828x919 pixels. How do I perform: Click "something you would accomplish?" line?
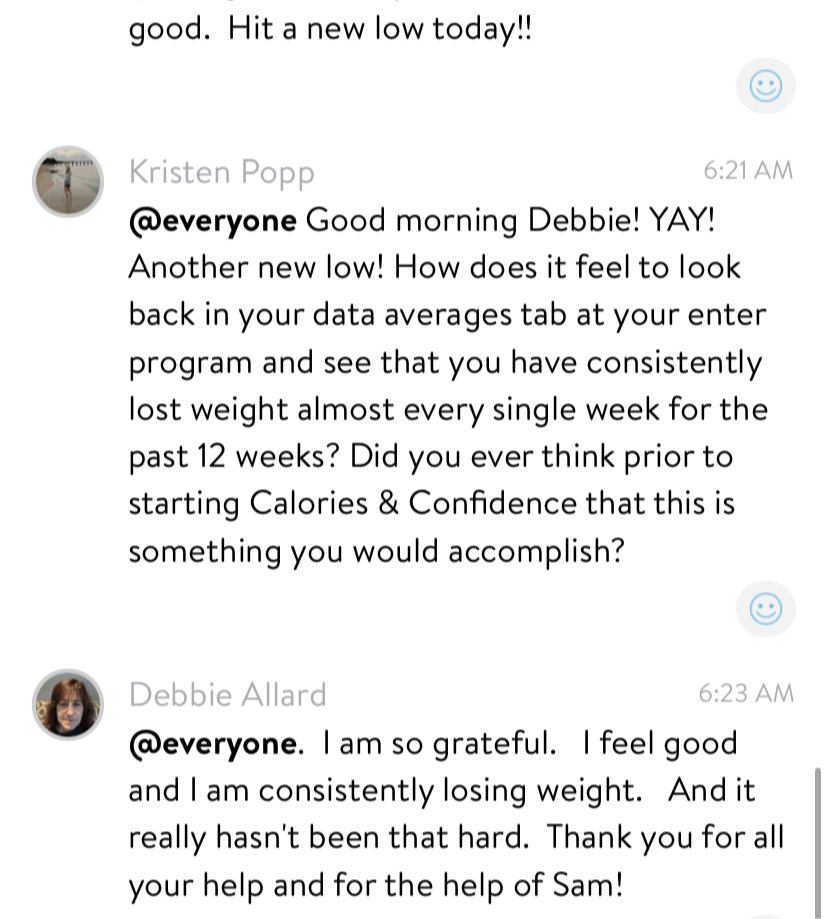click(x=375, y=550)
